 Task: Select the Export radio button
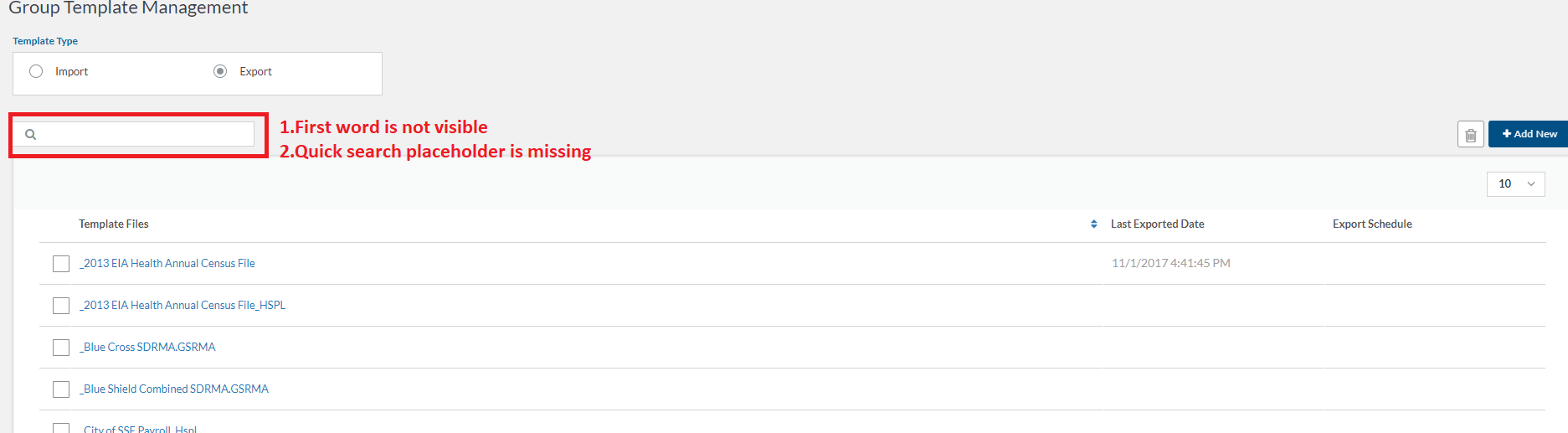pos(220,71)
